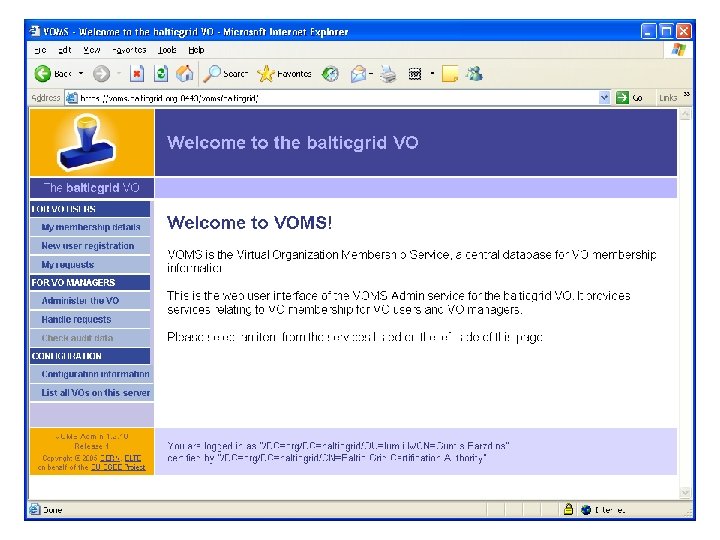Open the Back button history dropdown arrow
The image size is (720, 540).
pyautogui.click(x=81, y=73)
